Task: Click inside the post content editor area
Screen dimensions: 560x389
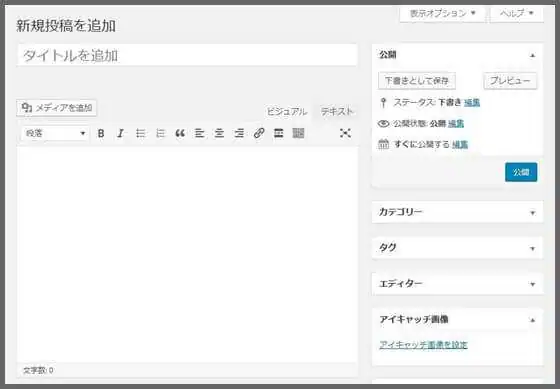Action: click(187, 254)
